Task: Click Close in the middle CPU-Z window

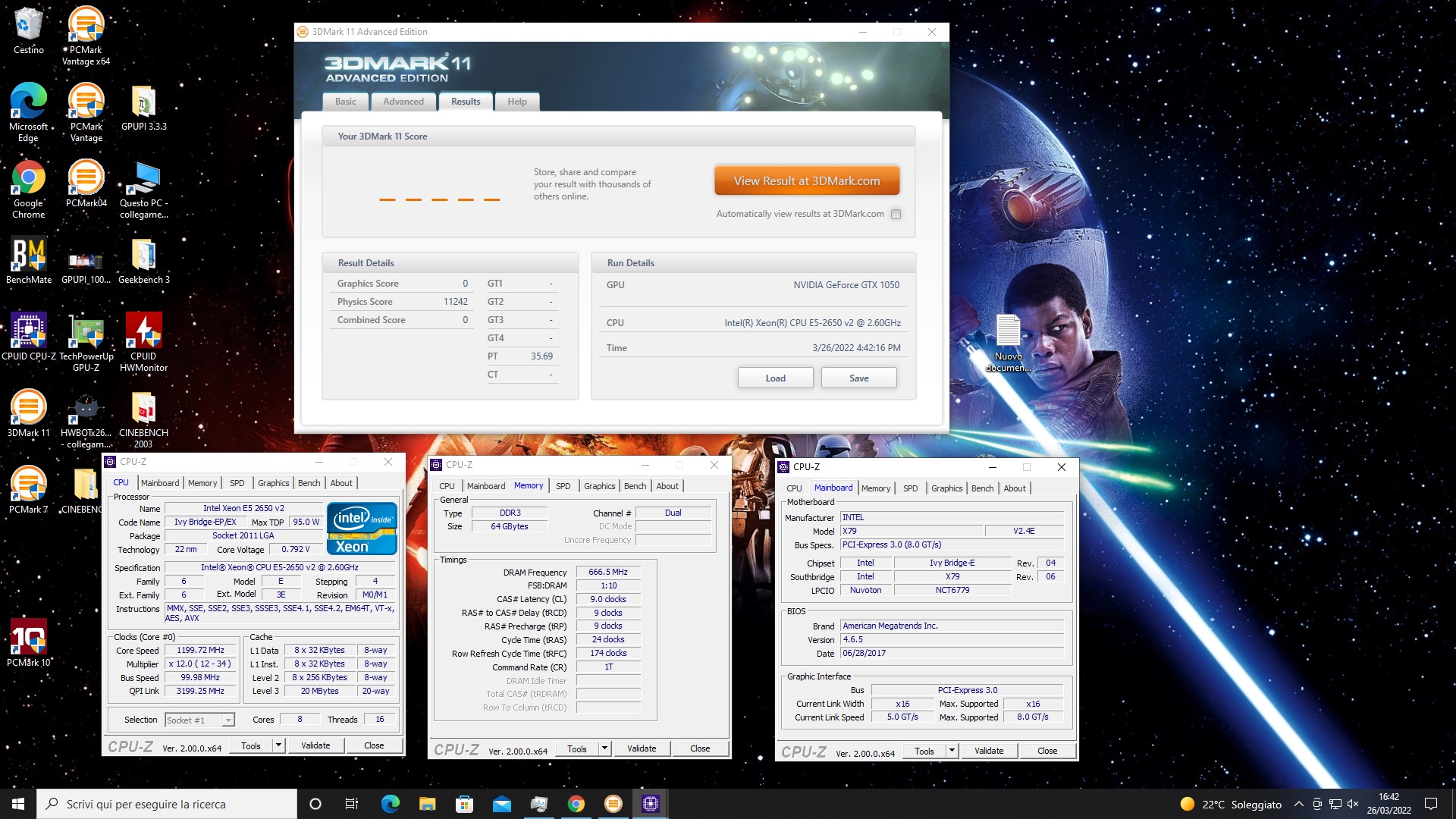Action: [700, 748]
